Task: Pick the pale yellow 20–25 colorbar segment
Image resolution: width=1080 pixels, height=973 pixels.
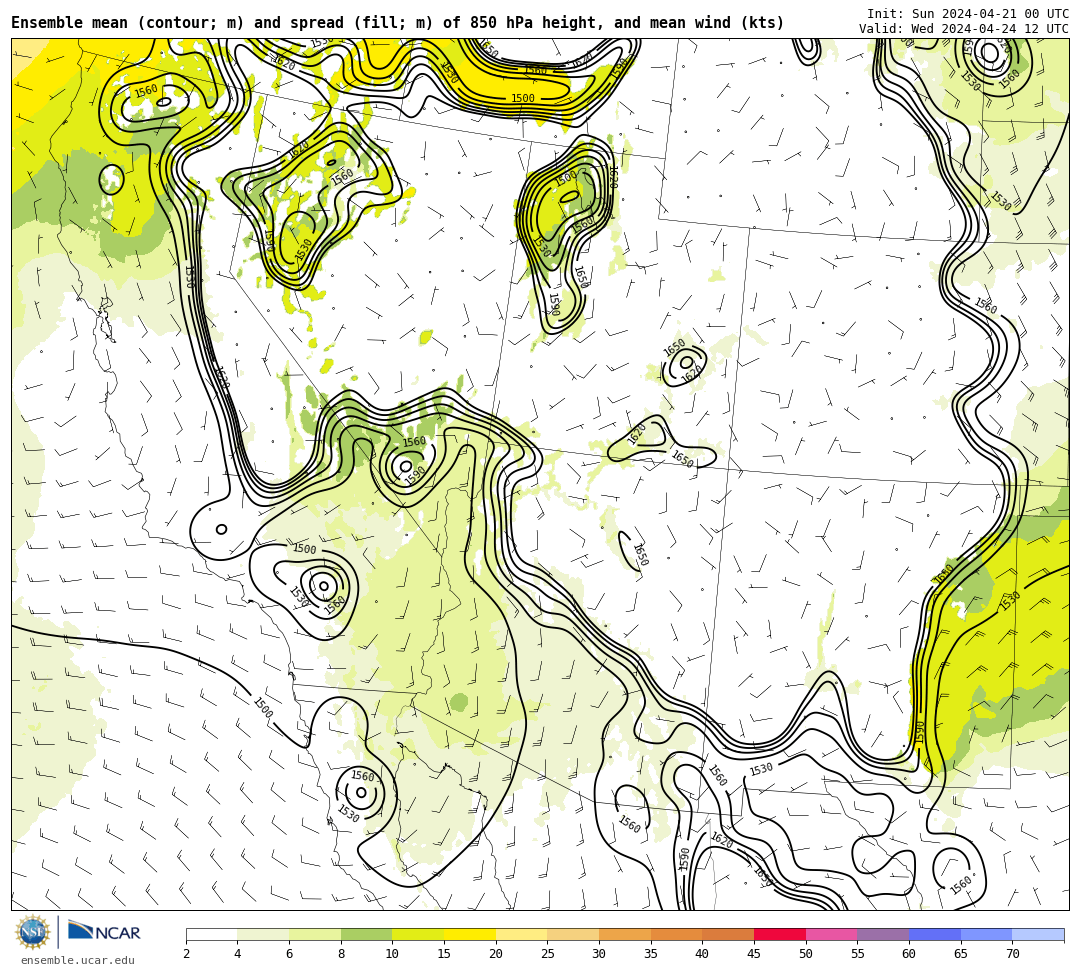Action: click(x=521, y=934)
